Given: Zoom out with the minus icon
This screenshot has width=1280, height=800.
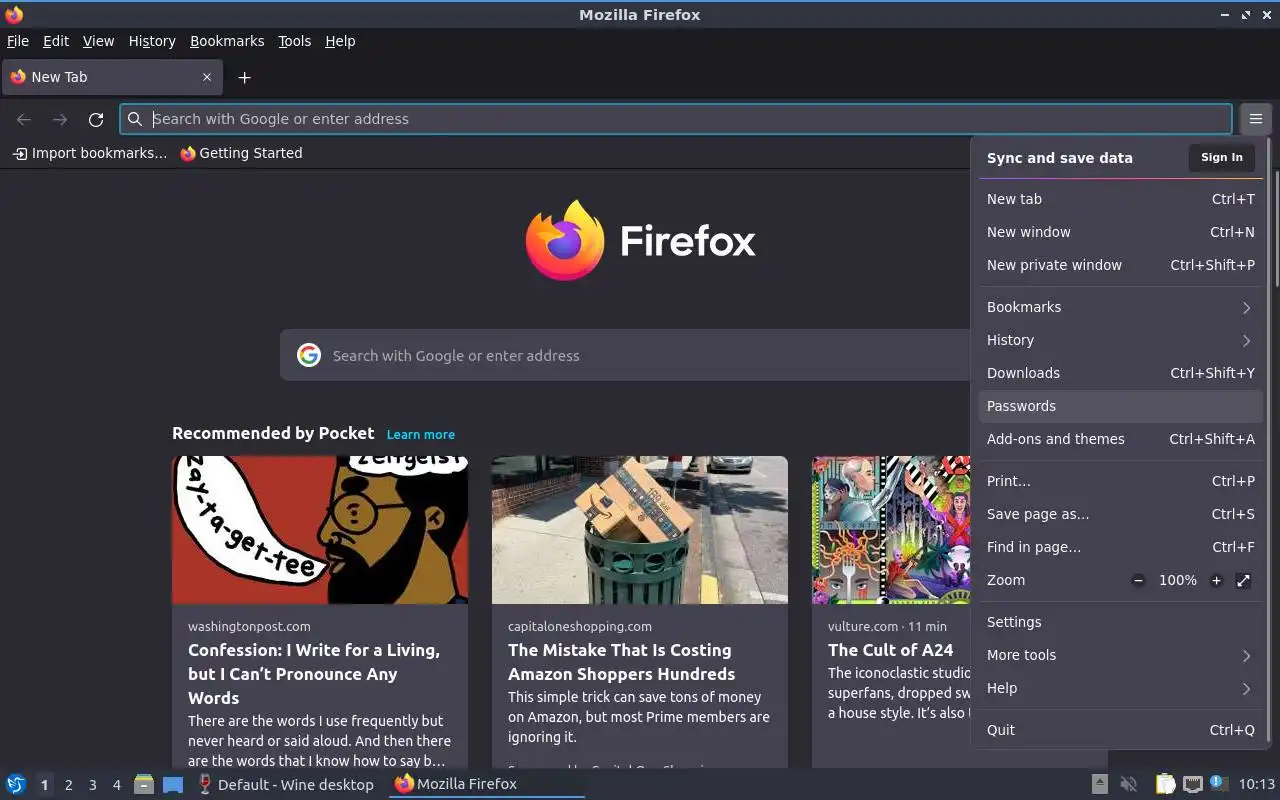Looking at the screenshot, I should click(1138, 580).
